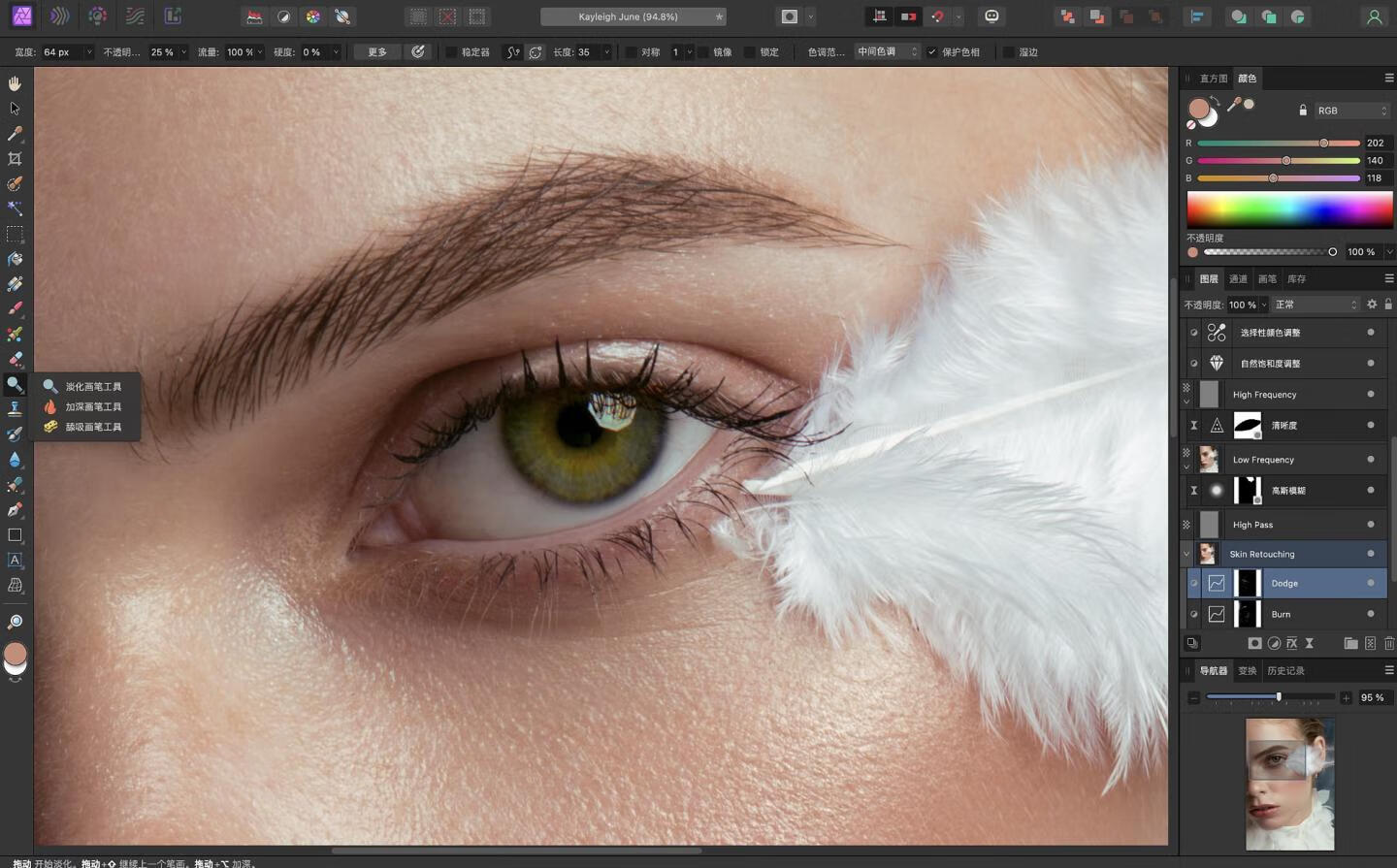1397x868 pixels.
Task: Click the auto levels toolbar icon
Action: (254, 16)
